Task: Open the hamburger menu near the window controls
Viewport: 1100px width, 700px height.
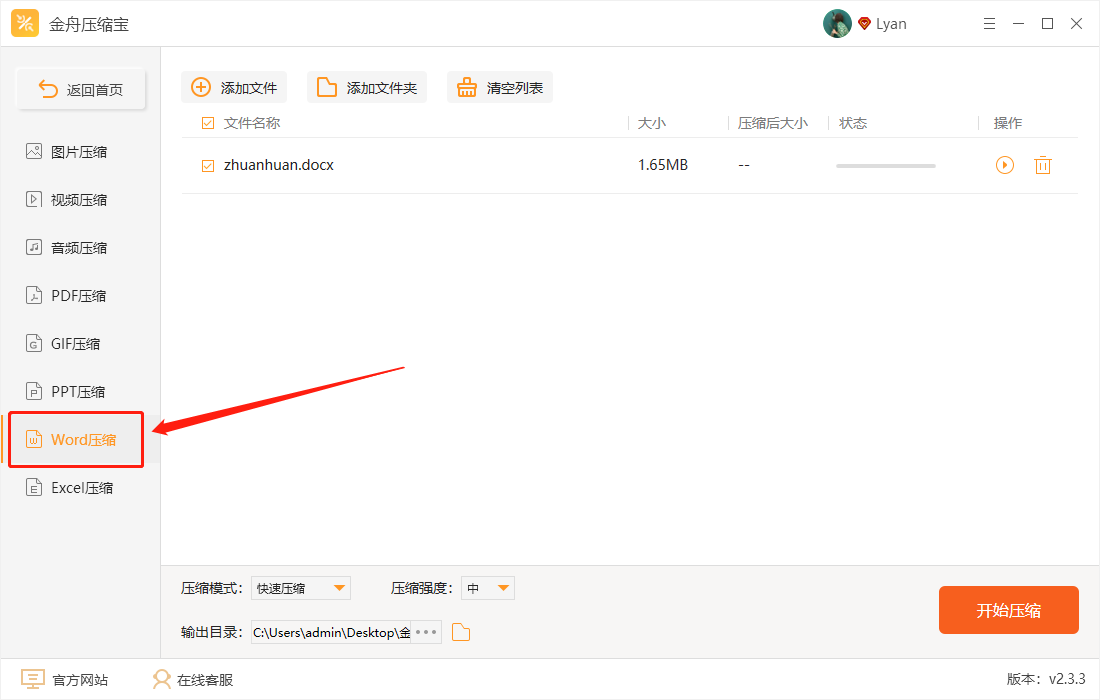Action: point(989,23)
